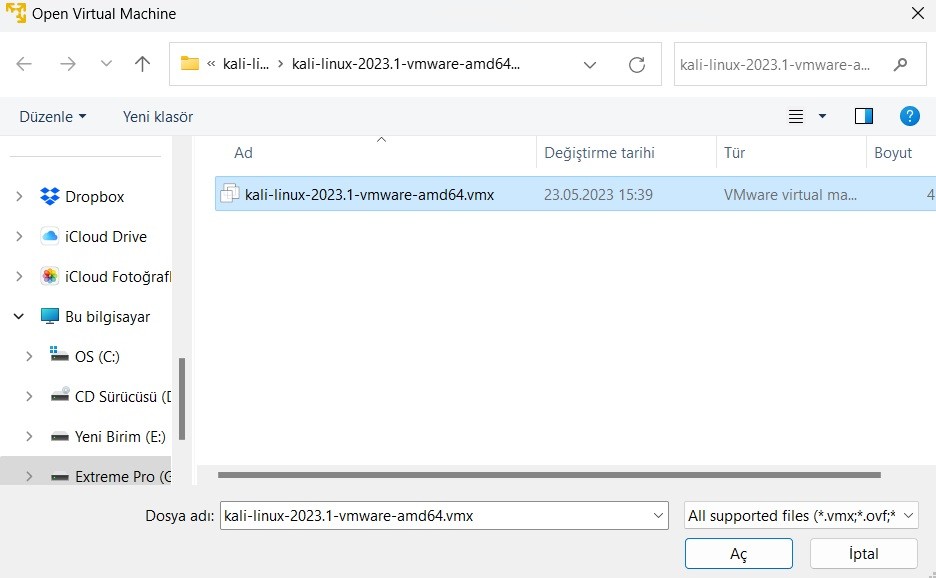Image resolution: width=936 pixels, height=578 pixels.
Task: Open the All supported files type dropdown
Action: point(800,515)
